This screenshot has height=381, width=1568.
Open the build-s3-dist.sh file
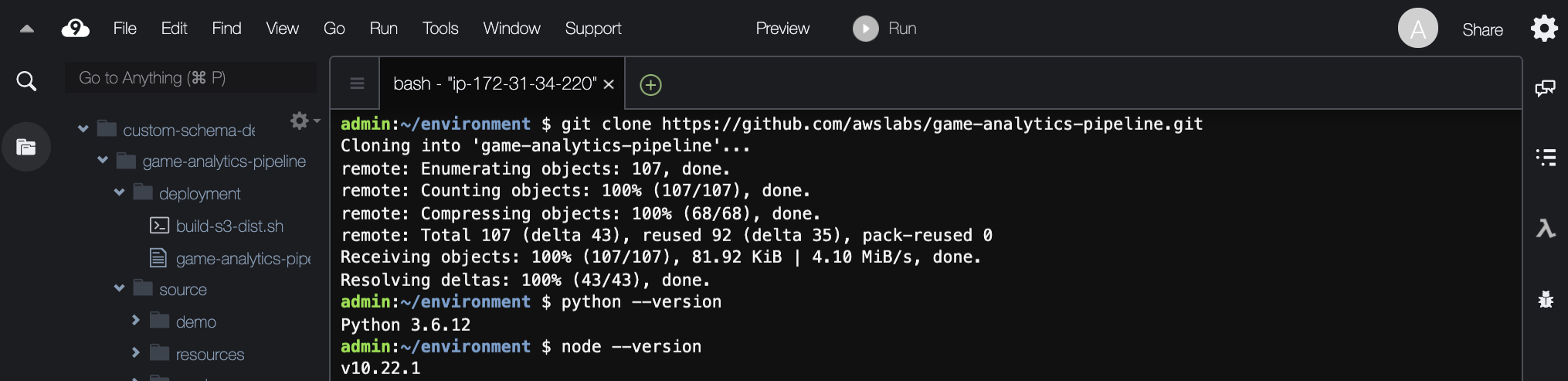tap(229, 226)
